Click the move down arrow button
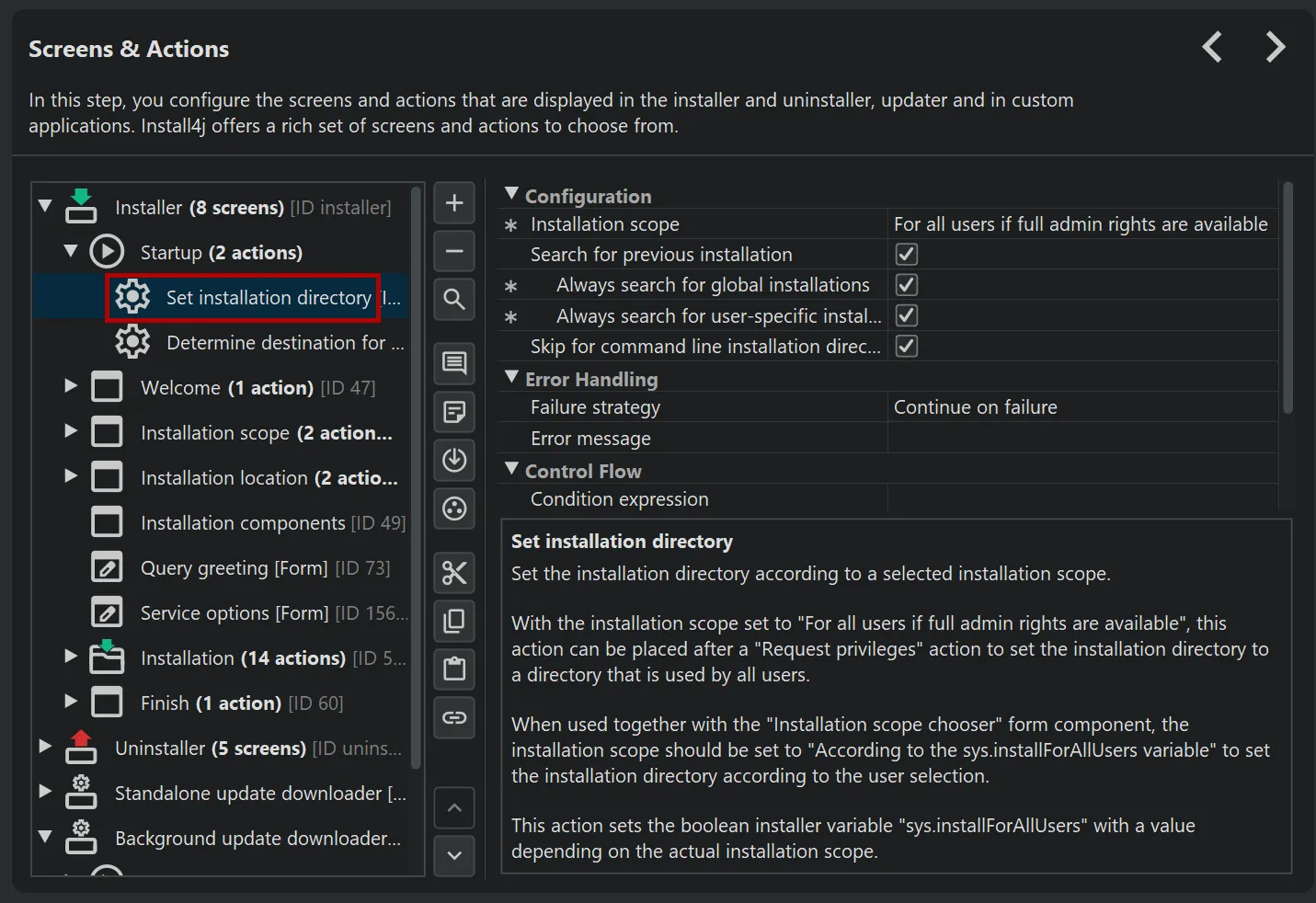The height and width of the screenshot is (903, 1316). [454, 855]
